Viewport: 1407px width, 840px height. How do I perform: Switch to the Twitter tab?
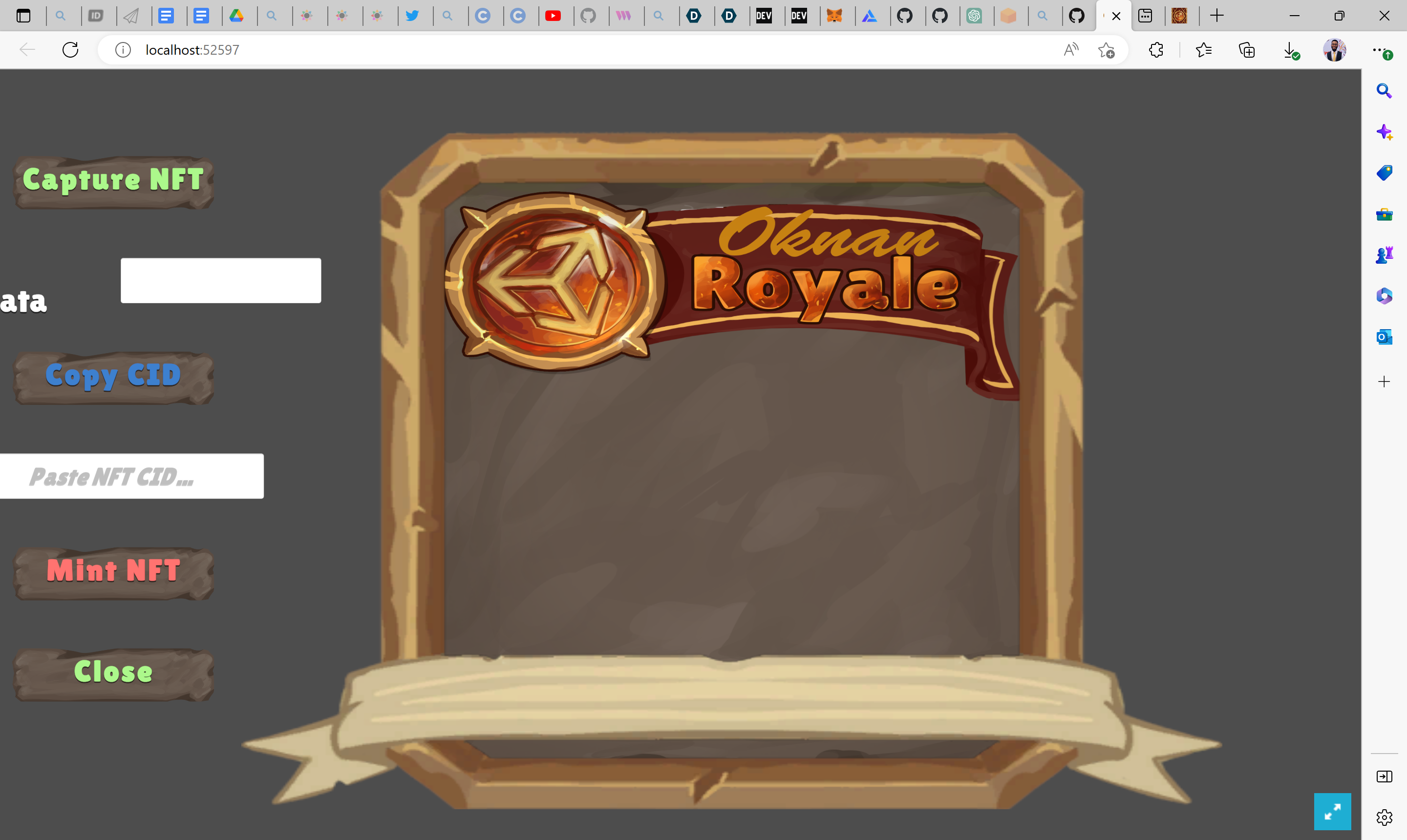click(x=412, y=16)
